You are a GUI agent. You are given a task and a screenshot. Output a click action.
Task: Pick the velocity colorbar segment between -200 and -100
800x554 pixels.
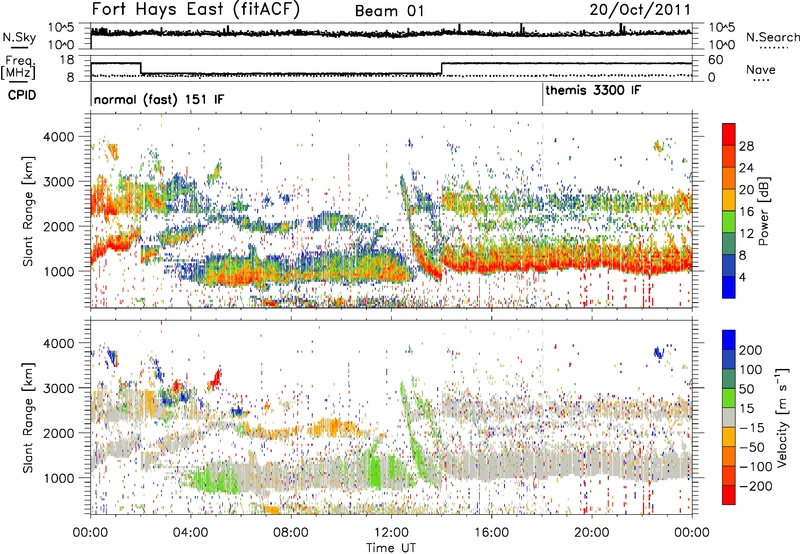point(729,475)
